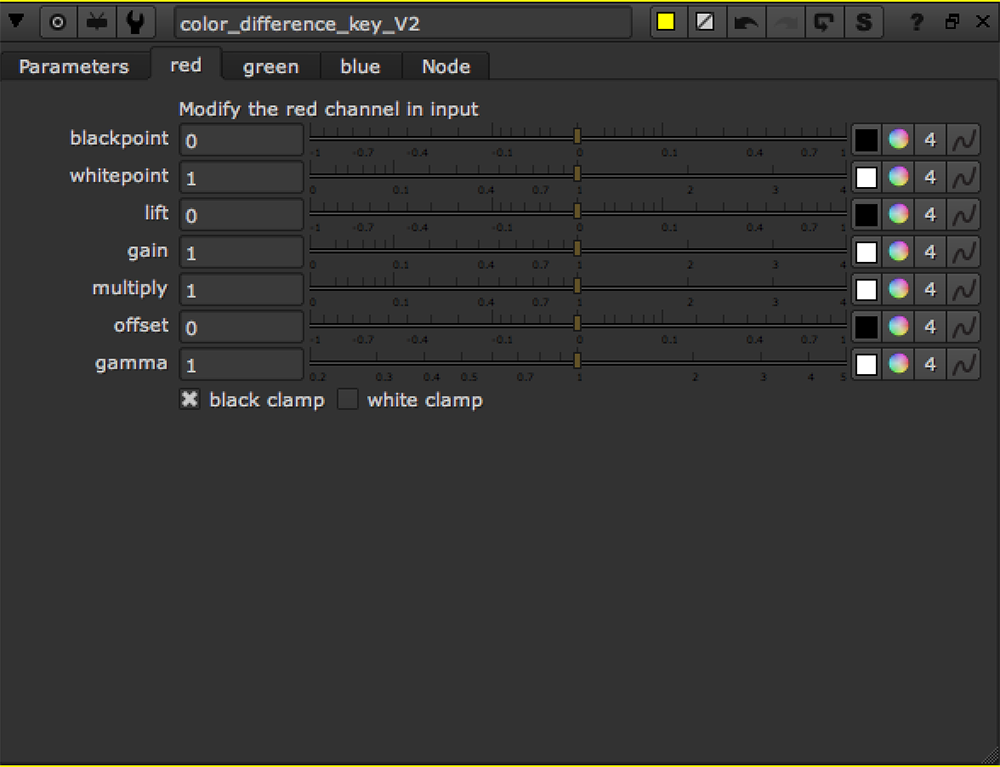Click the wrench icon in panel header

[134, 22]
